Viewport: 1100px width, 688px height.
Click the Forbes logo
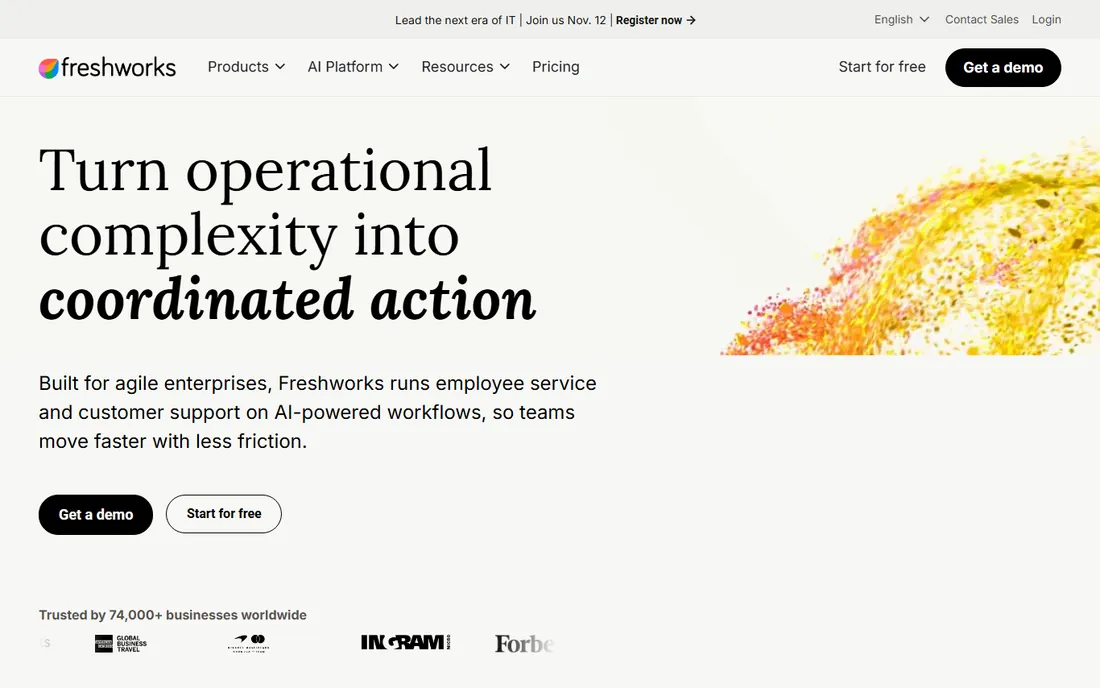pos(524,643)
